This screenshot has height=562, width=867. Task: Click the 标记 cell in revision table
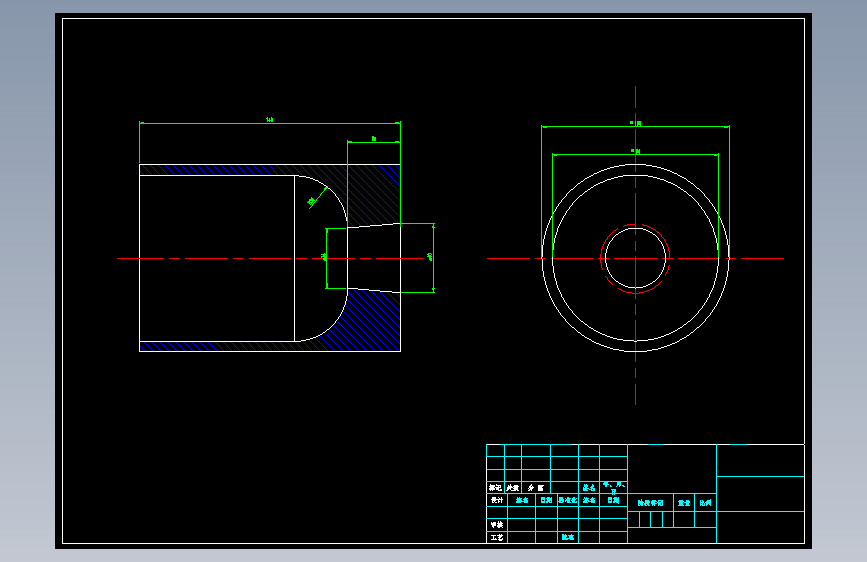(495, 487)
